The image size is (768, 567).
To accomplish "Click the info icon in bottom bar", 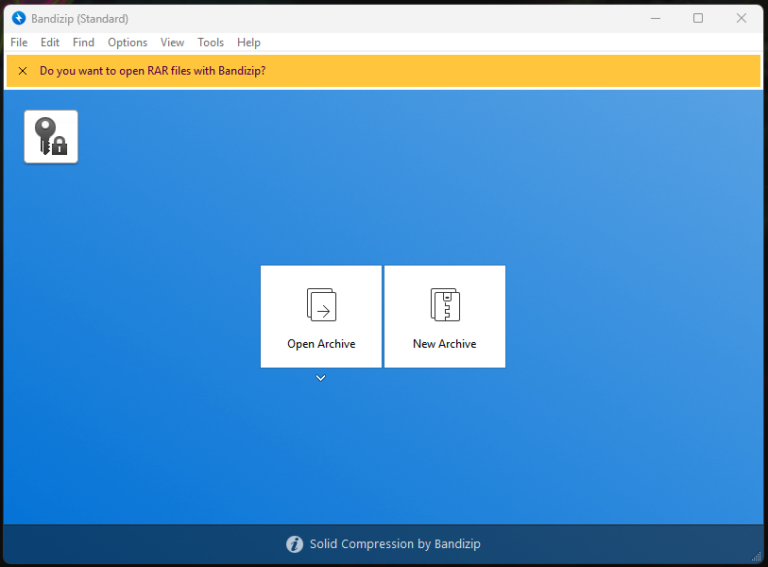I will [x=294, y=544].
